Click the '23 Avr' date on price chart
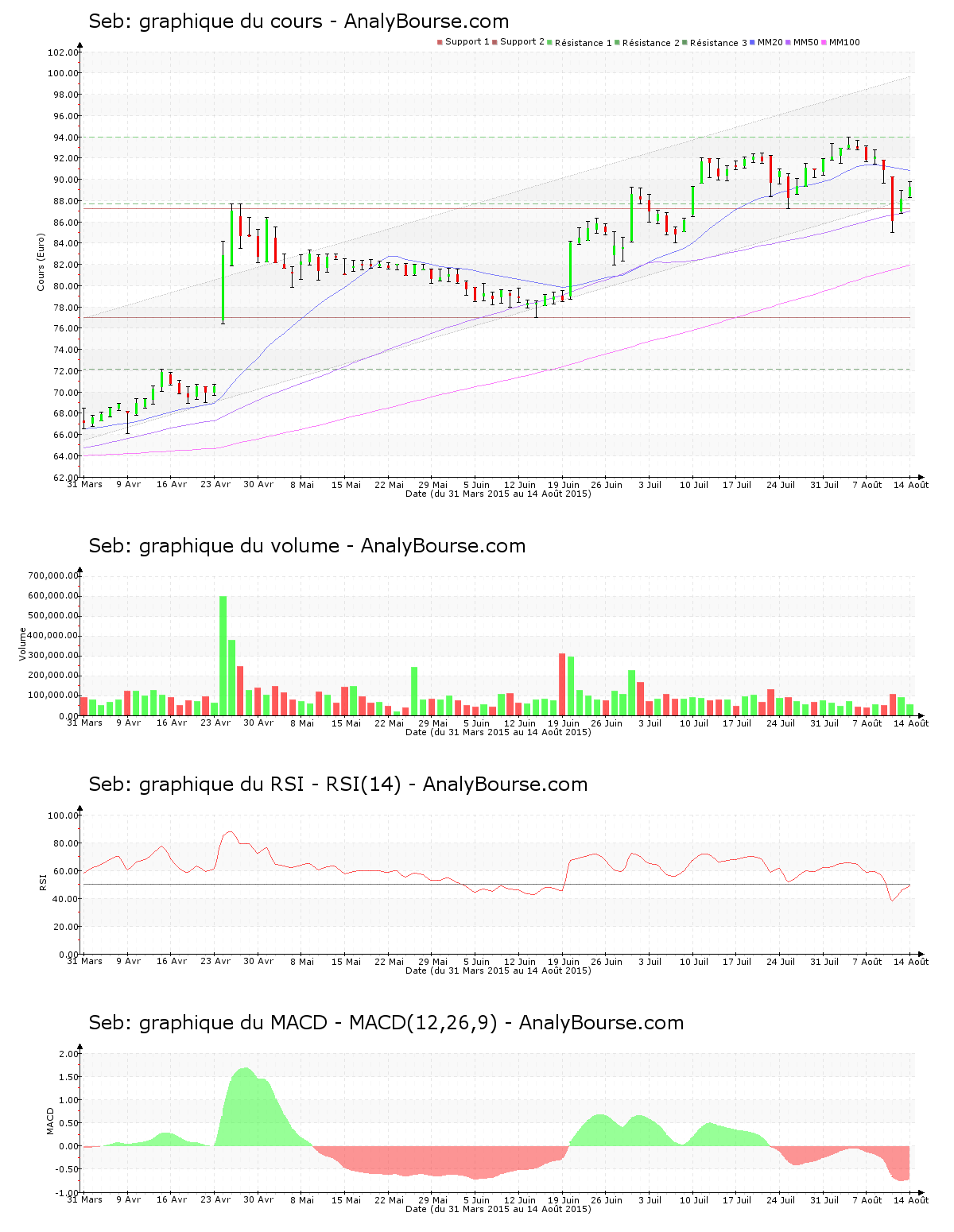This screenshot has height=1232, width=954. 215,484
